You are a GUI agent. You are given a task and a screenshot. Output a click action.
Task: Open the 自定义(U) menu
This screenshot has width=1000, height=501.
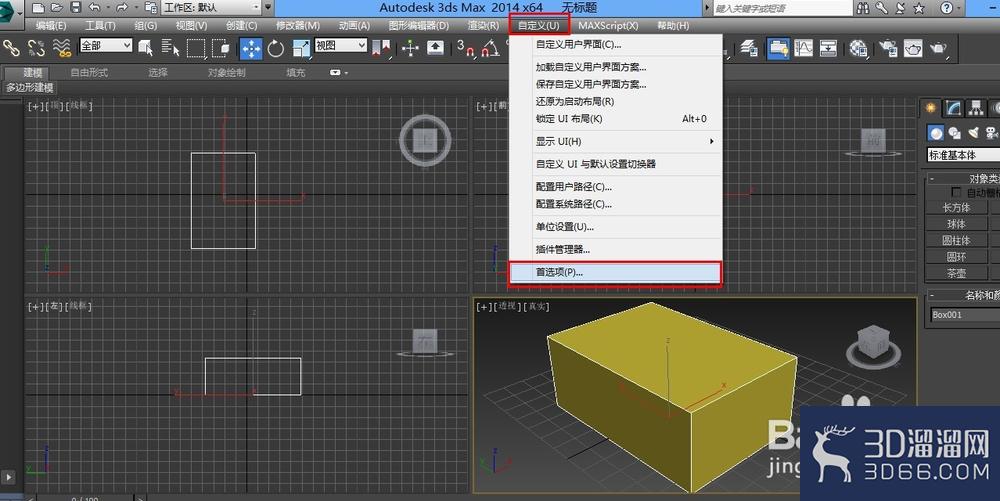pyautogui.click(x=539, y=25)
